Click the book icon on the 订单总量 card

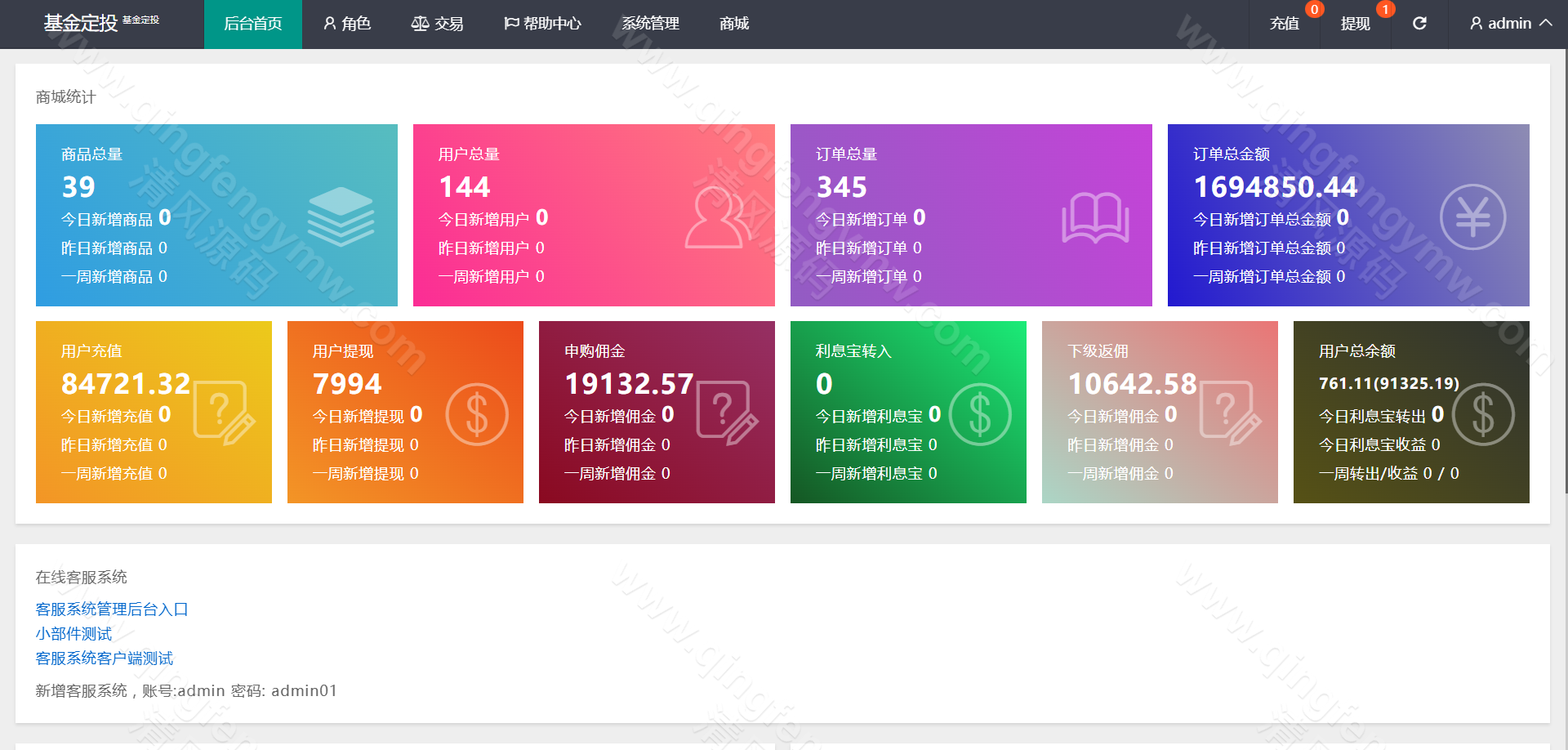click(x=1096, y=217)
